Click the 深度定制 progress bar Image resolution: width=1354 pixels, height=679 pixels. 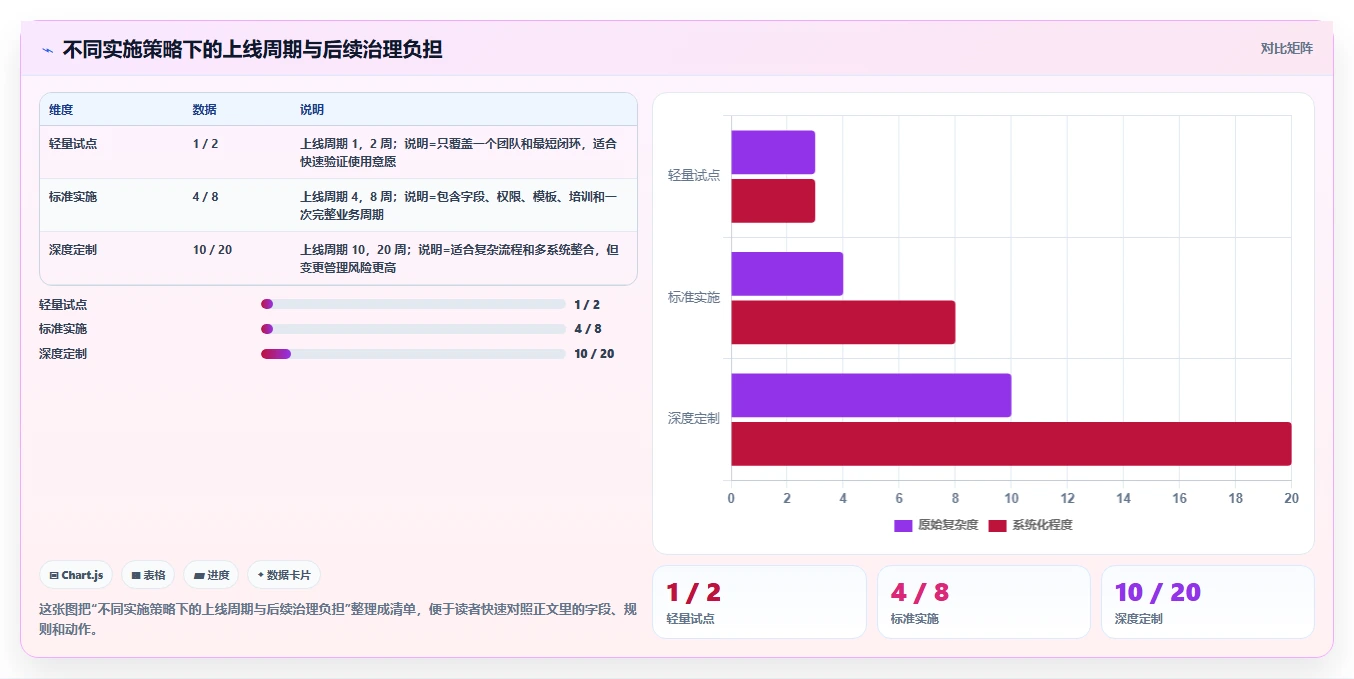(413, 354)
